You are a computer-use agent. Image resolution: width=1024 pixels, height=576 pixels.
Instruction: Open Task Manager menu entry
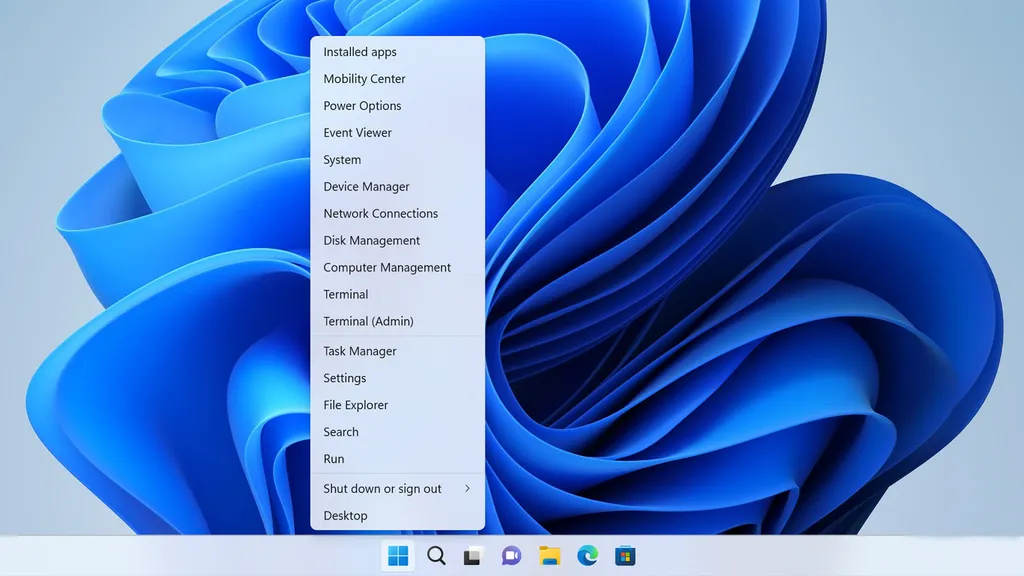coord(397,351)
